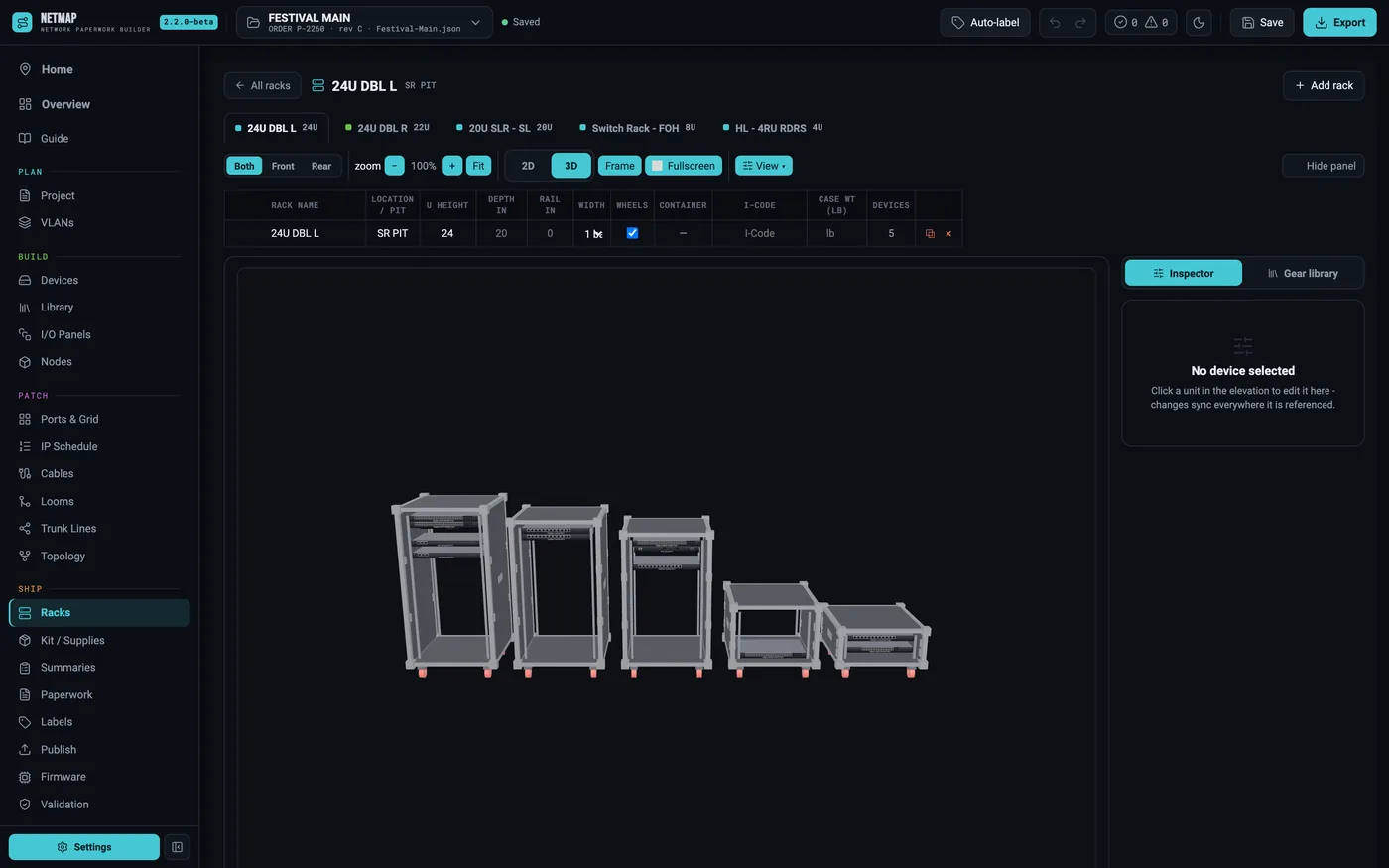The height and width of the screenshot is (868, 1389).
Task: Toggle Fullscreen mode
Action: (683, 166)
